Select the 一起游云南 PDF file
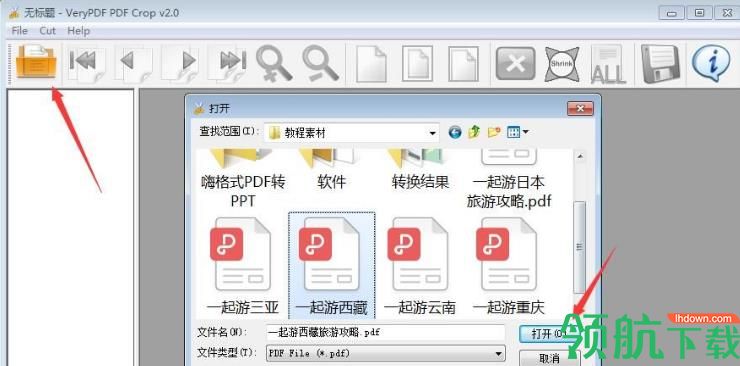This screenshot has height=366, width=740. point(420,266)
